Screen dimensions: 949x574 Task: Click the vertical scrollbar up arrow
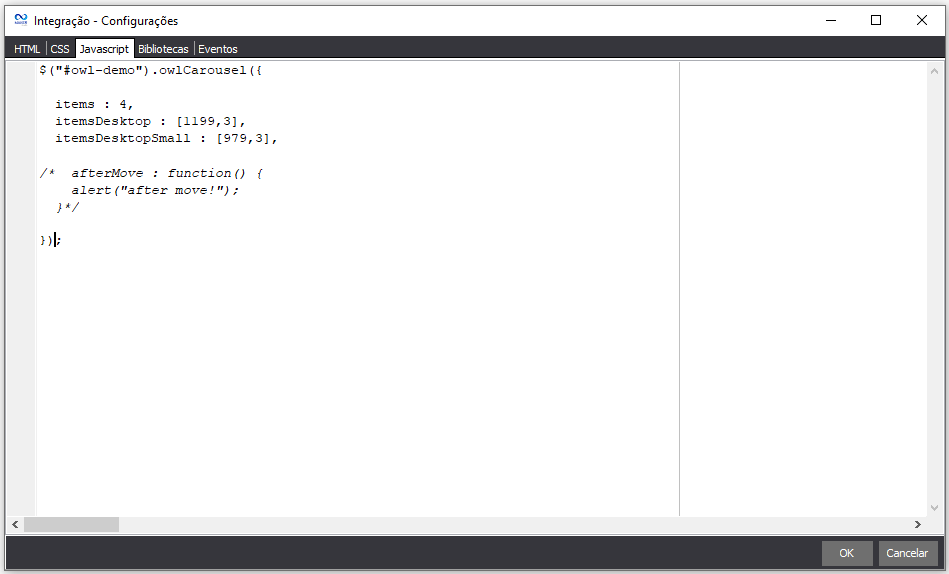point(934,71)
